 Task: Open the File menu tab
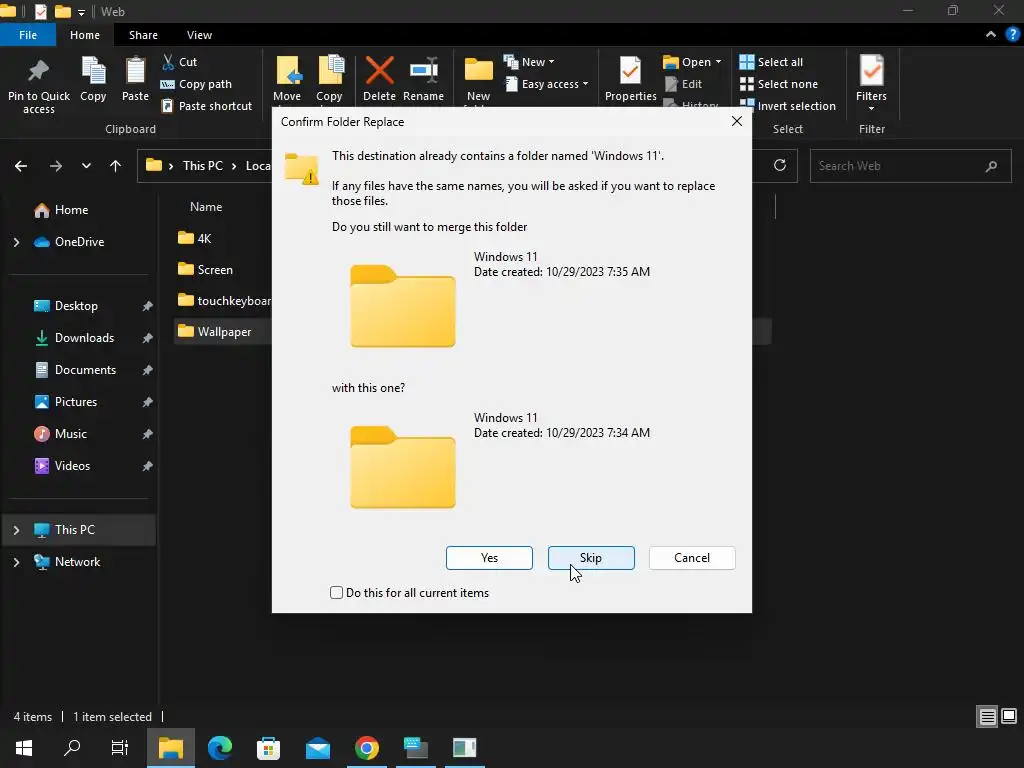28,35
